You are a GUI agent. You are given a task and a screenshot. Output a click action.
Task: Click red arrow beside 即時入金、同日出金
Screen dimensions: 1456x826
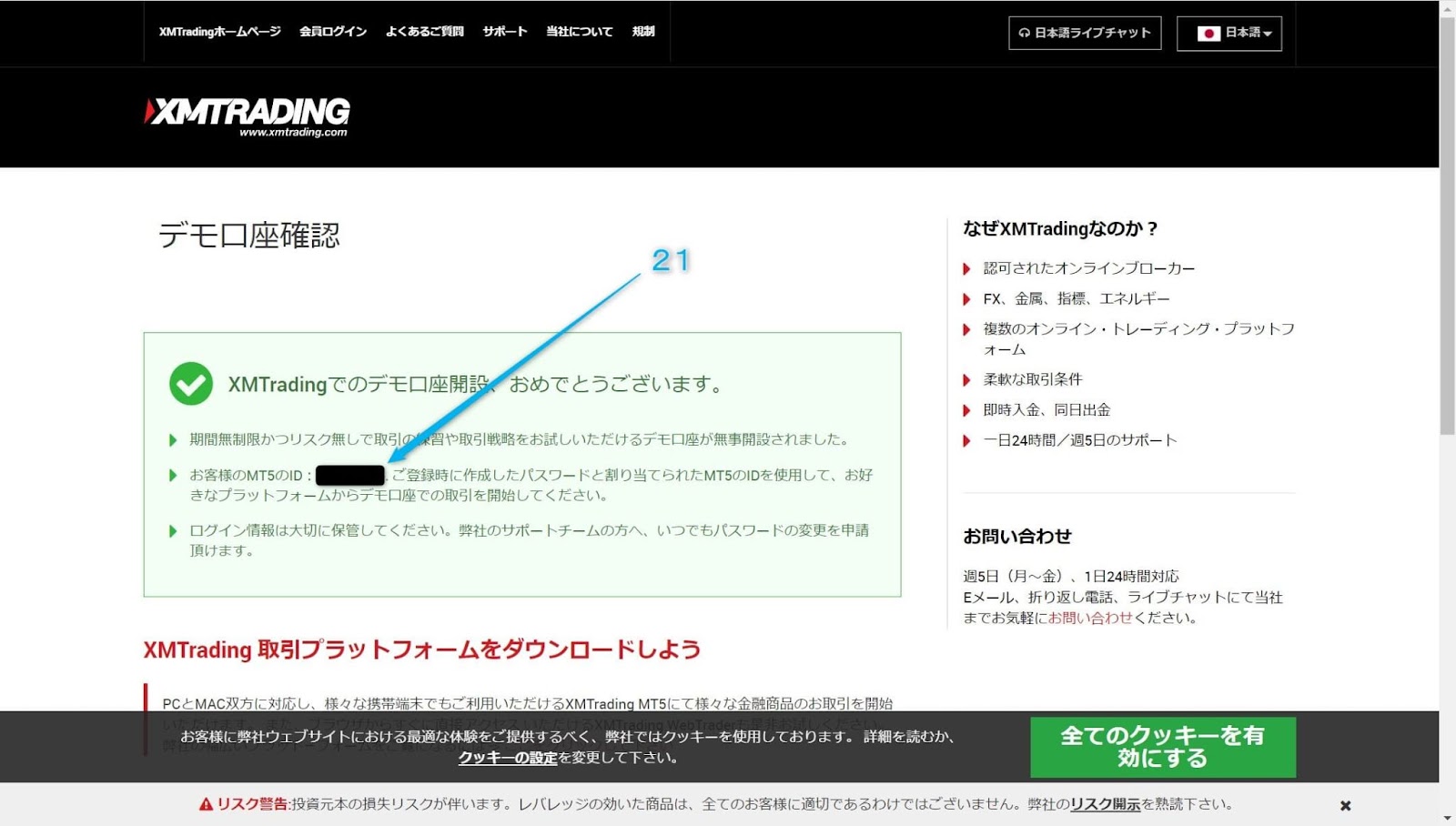tap(966, 410)
